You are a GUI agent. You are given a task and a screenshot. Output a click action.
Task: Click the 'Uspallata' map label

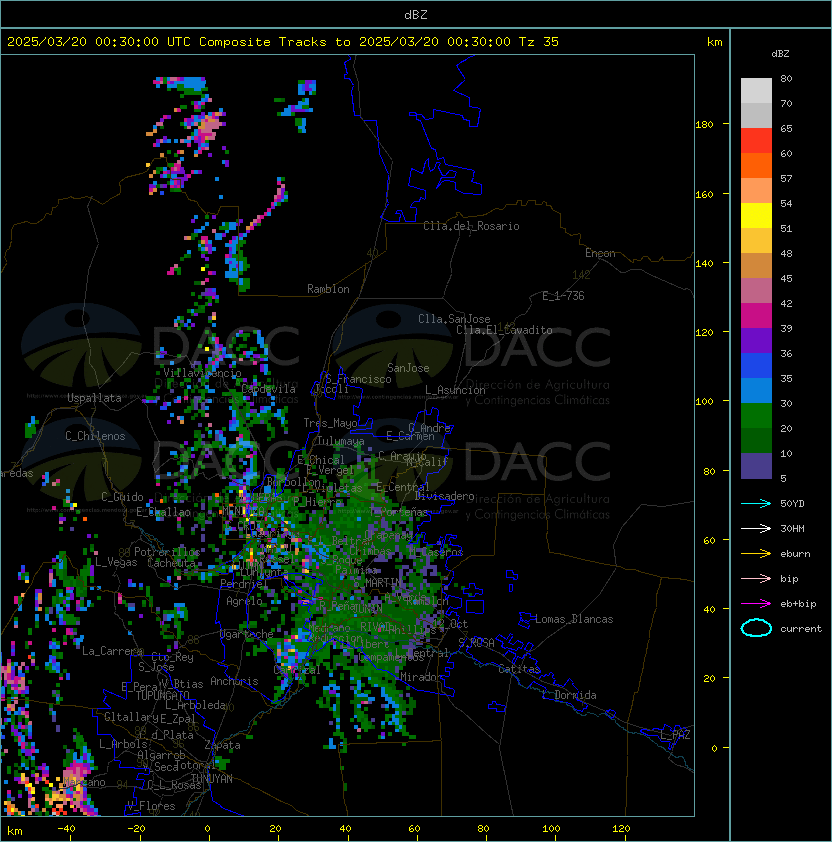click(94, 398)
